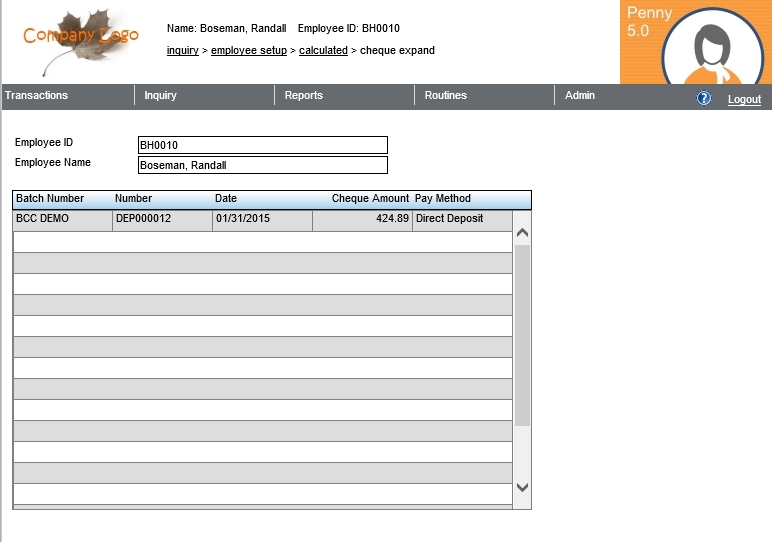The width and height of the screenshot is (772, 542).
Task: Go to inquiry breadcrumb link
Action: pos(182,50)
